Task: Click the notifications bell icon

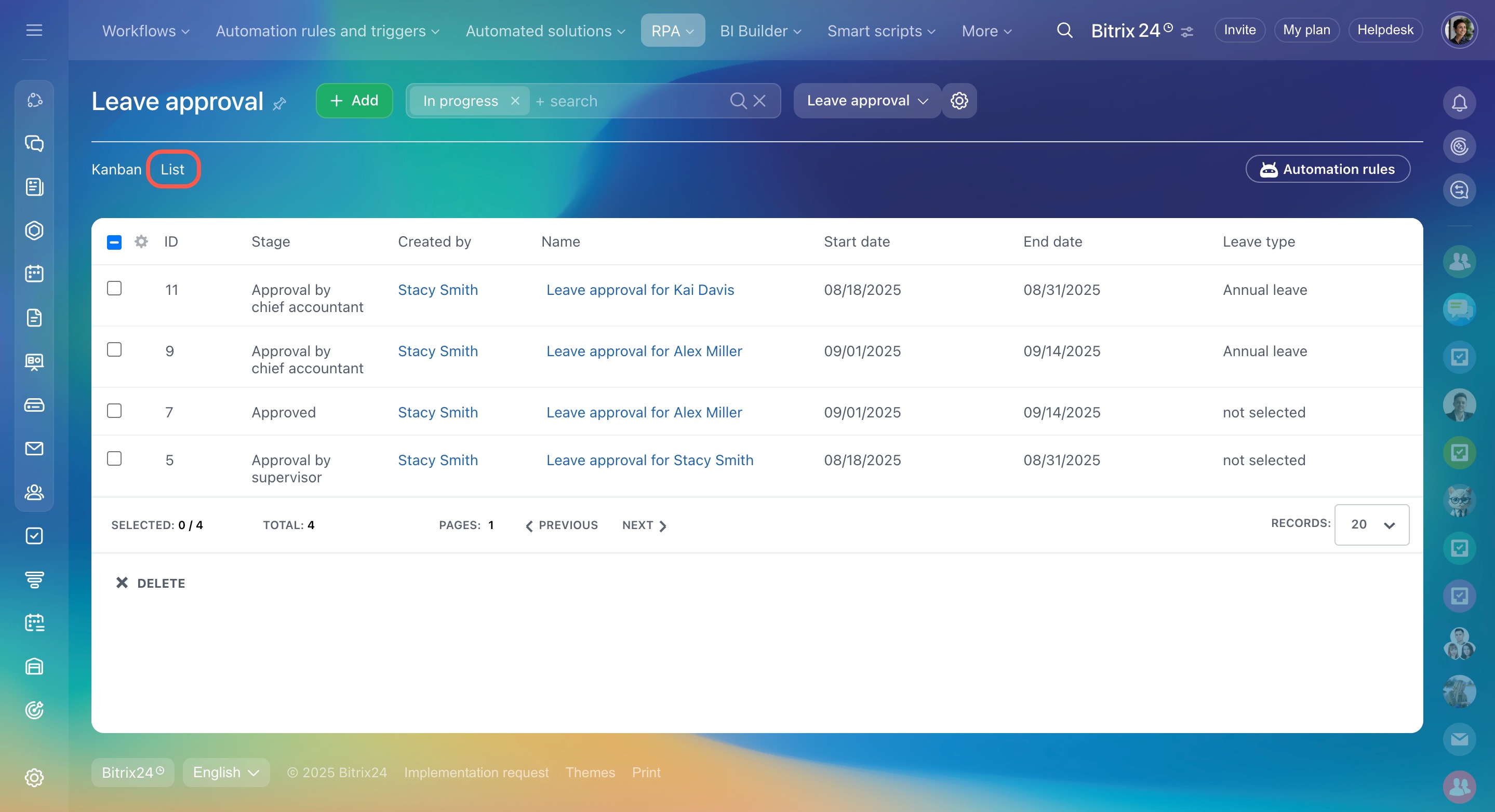Action: [1459, 103]
